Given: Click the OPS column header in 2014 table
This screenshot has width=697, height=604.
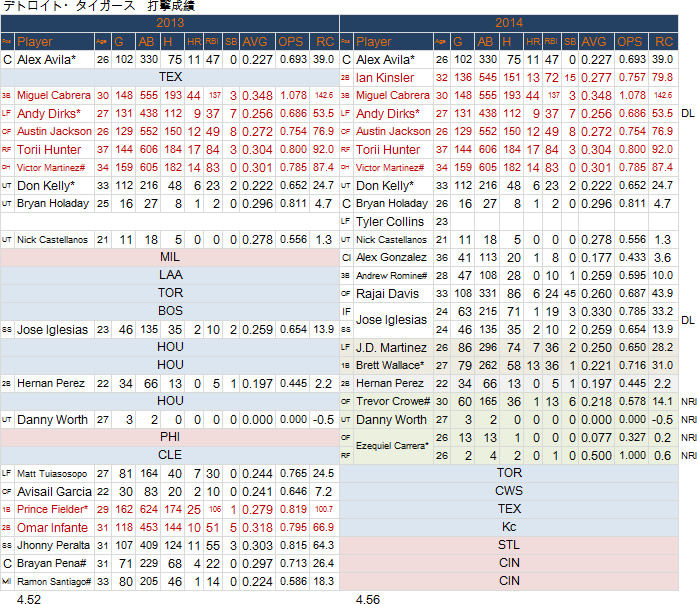Looking at the screenshot, I should tap(630, 42).
